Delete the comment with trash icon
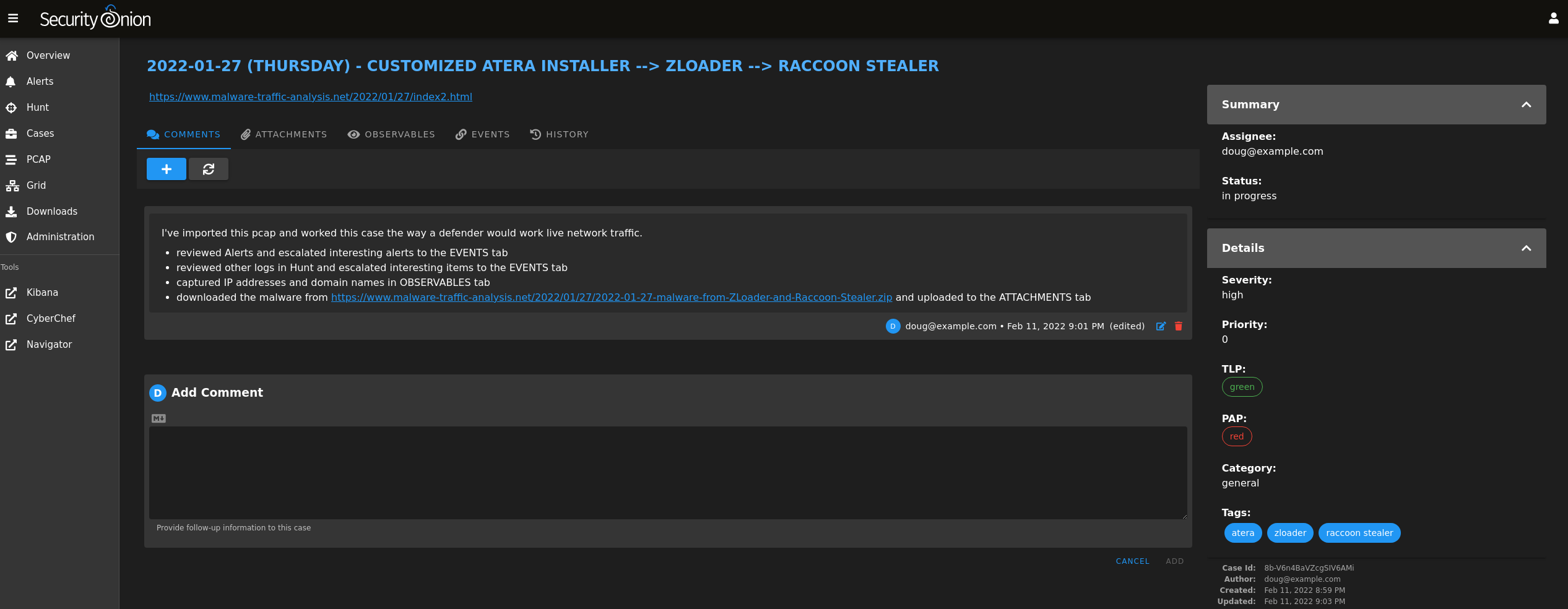 pyautogui.click(x=1179, y=326)
